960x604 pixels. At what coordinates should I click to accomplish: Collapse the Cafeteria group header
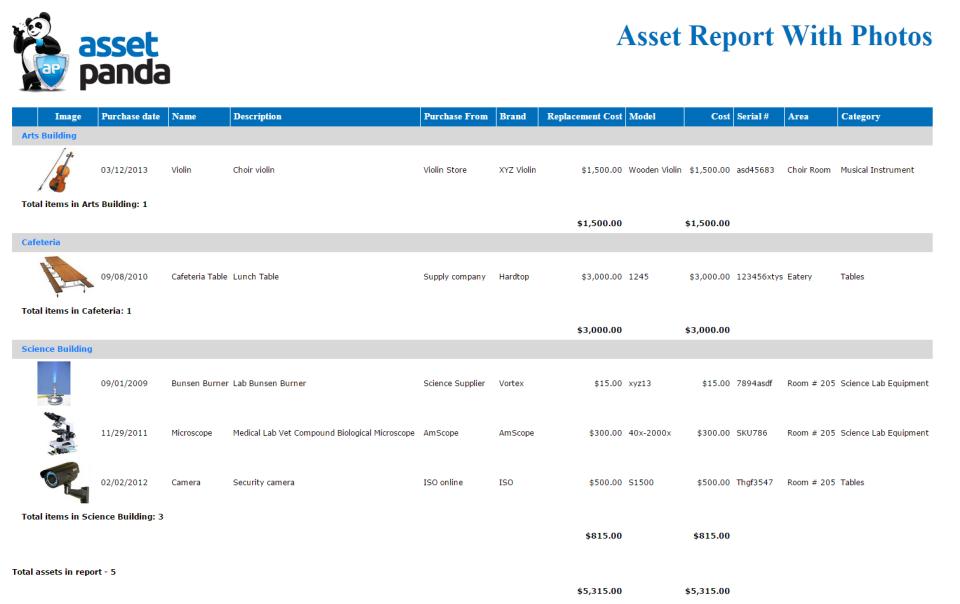coord(40,242)
